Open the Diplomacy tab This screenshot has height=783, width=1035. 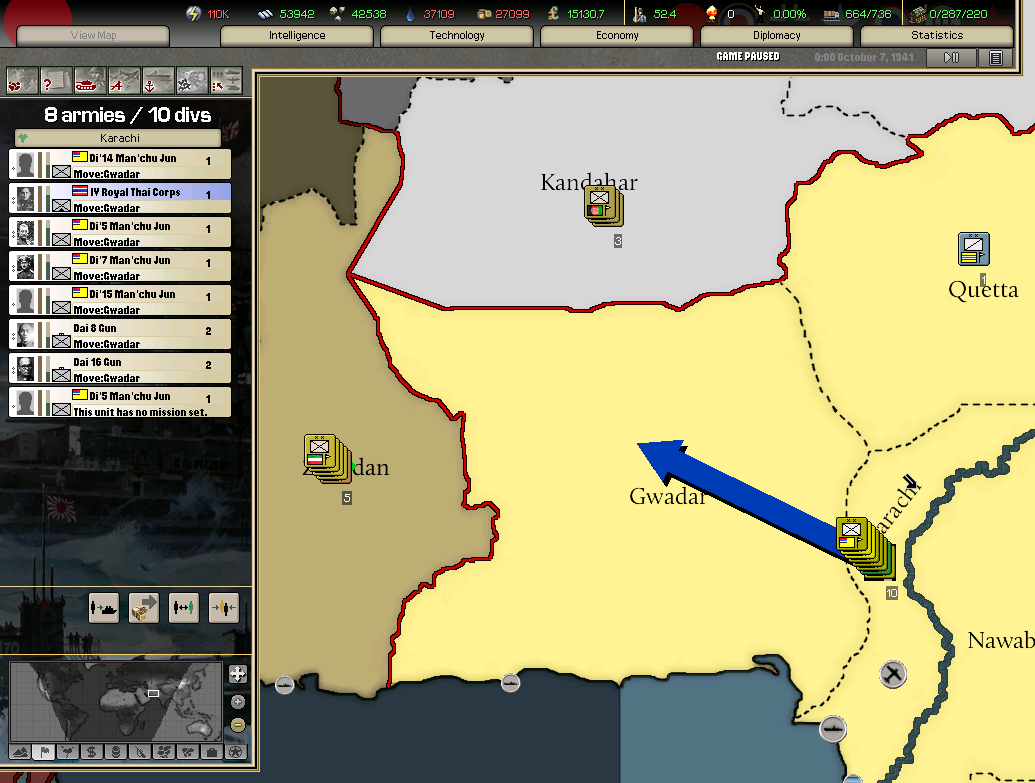click(x=776, y=35)
